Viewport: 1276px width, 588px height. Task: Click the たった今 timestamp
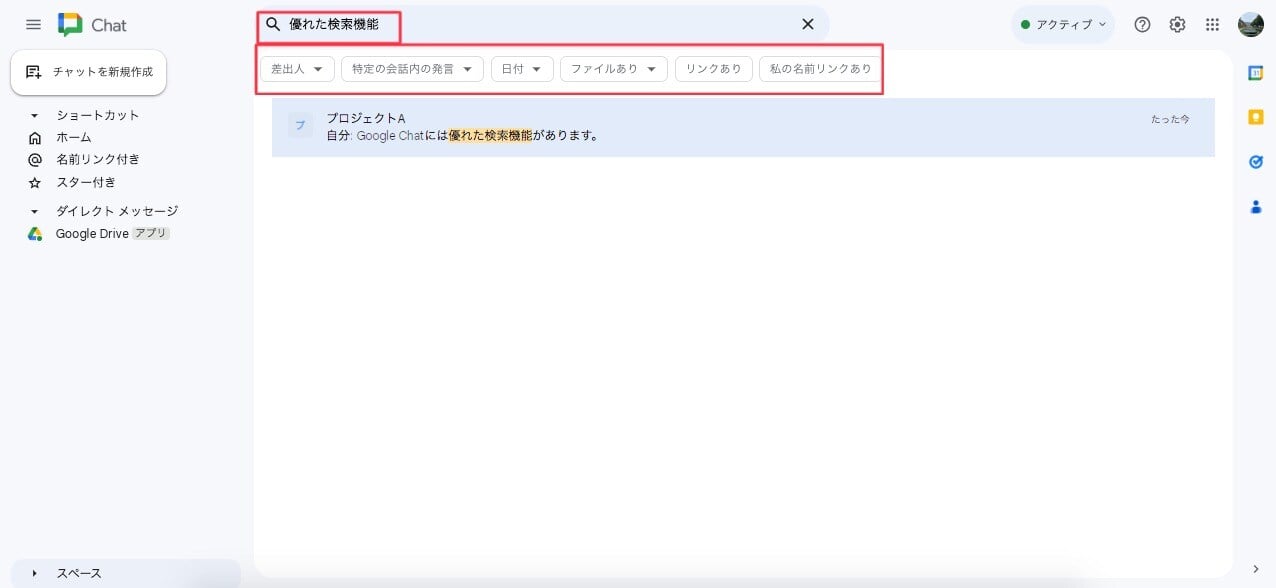tap(1170, 119)
